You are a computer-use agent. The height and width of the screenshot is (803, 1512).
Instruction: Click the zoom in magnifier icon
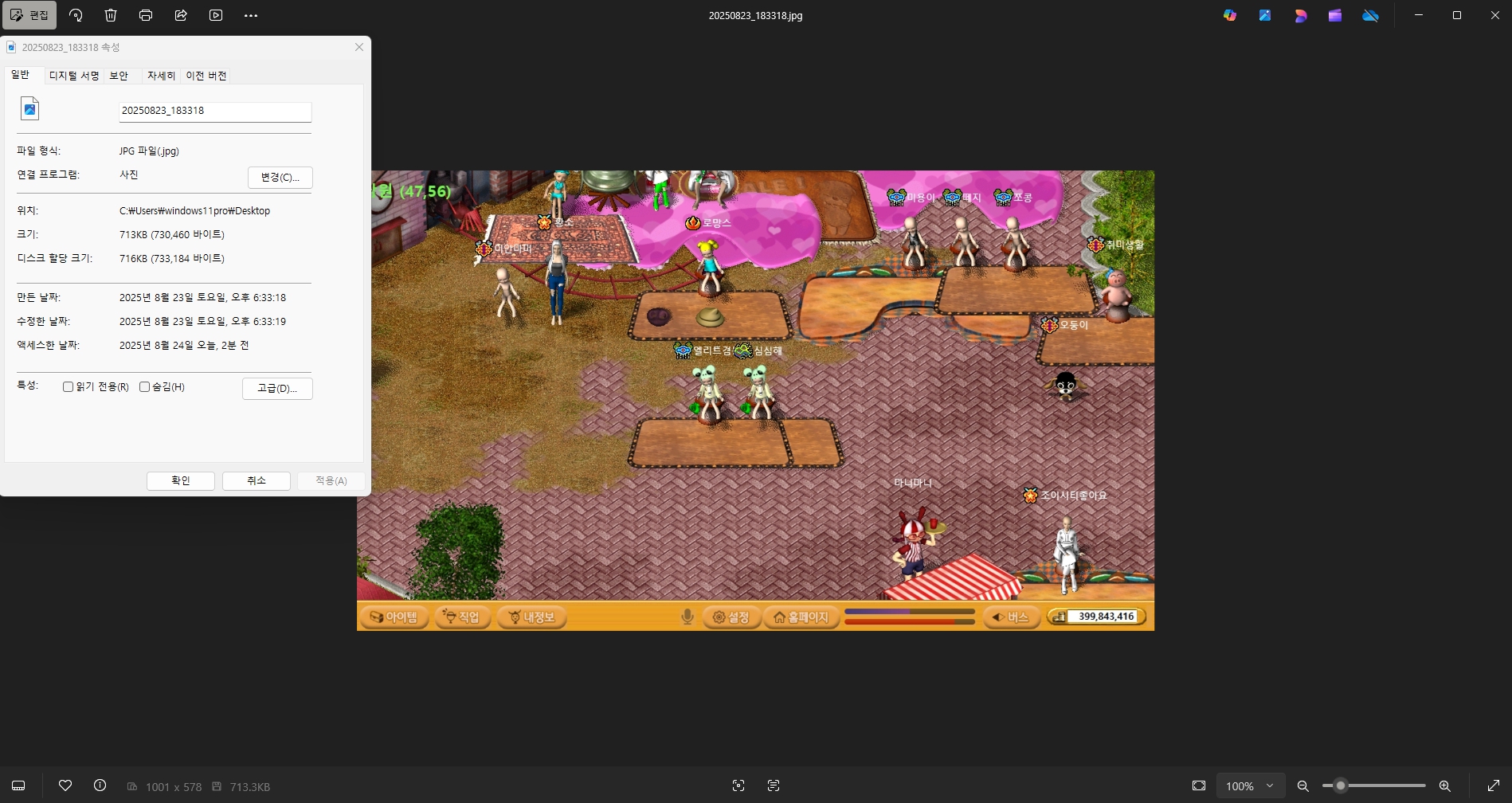1444,786
